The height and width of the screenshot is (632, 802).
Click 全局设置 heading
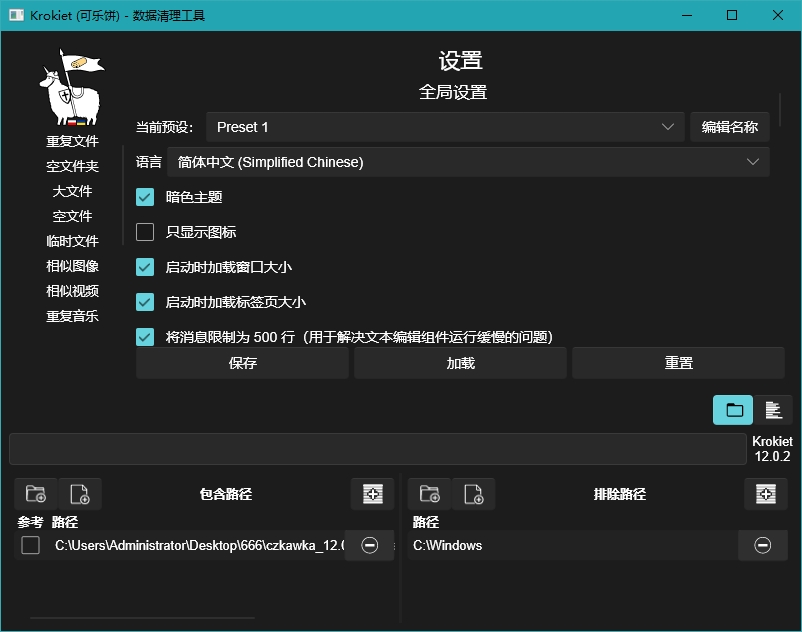pos(453,93)
